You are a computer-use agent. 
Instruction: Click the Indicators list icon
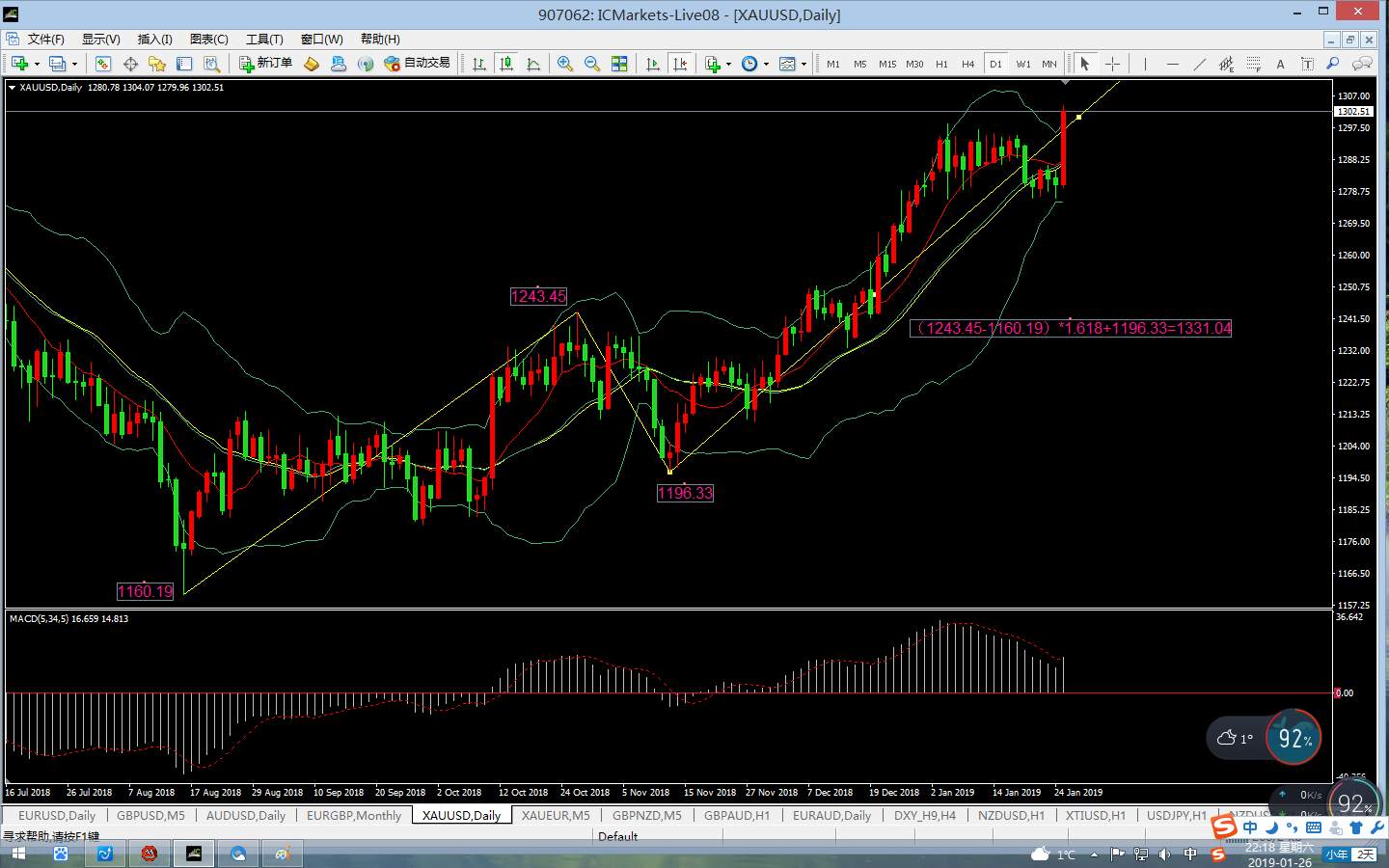click(713, 64)
